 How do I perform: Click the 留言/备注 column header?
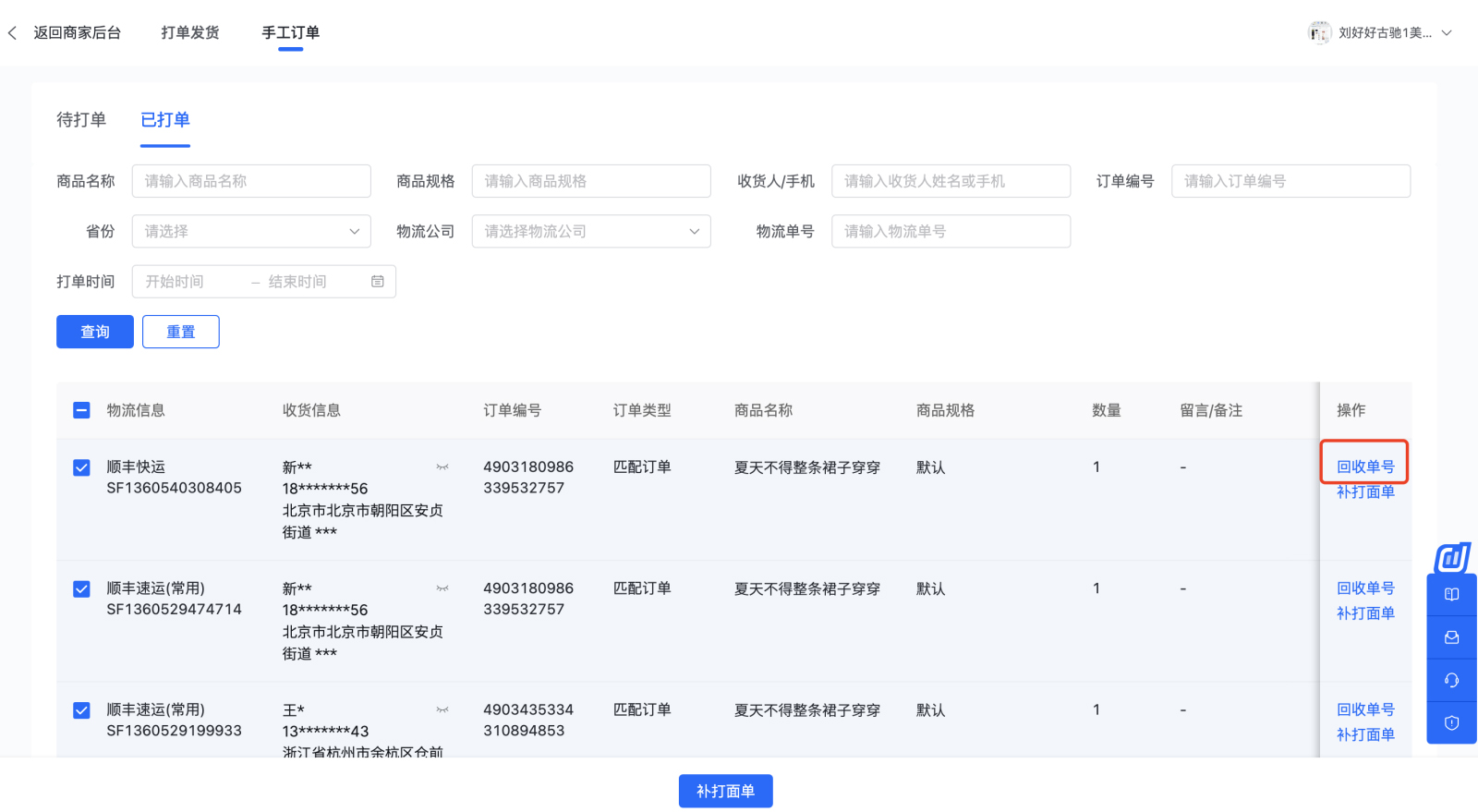coord(1211,410)
